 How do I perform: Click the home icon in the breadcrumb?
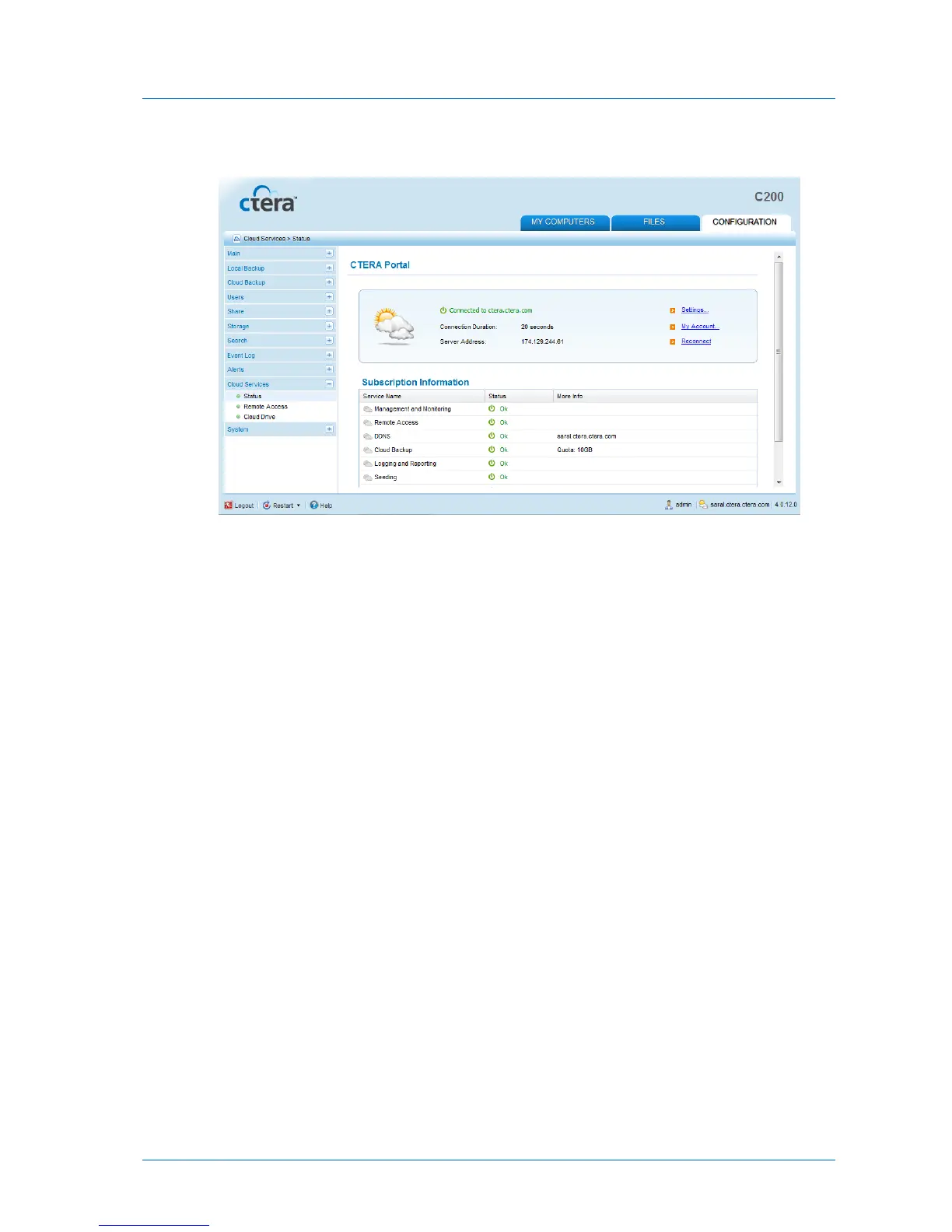coord(237,239)
